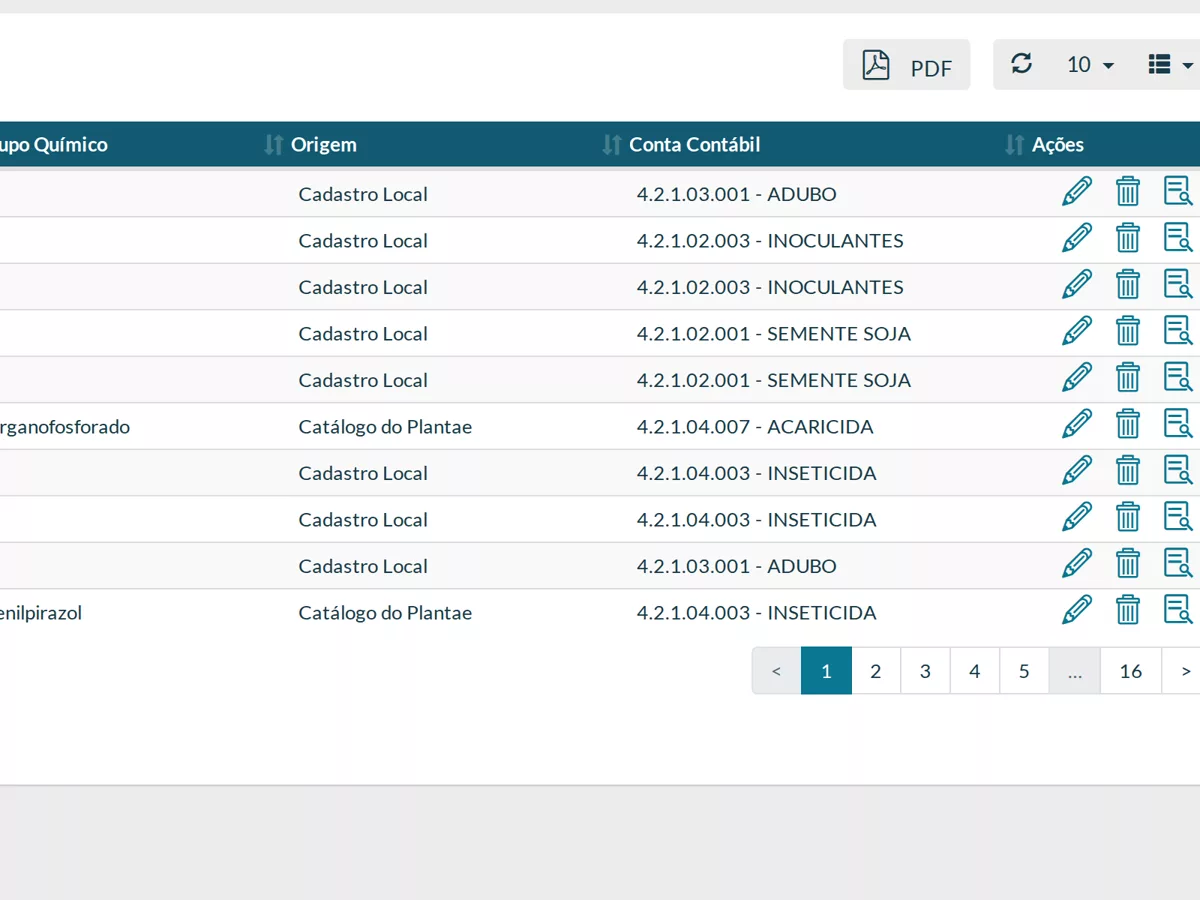Screen dimensions: 1200x900
Task: Open details icon for the ACARICIDA row
Action: pyautogui.click(x=1178, y=424)
